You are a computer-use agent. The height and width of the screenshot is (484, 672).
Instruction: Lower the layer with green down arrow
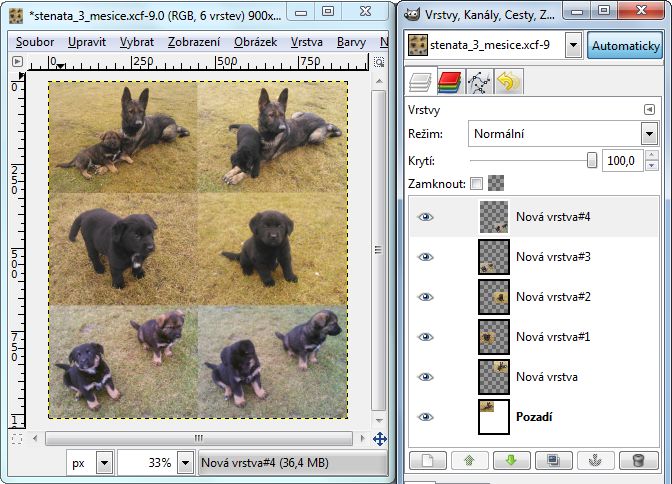coord(511,461)
